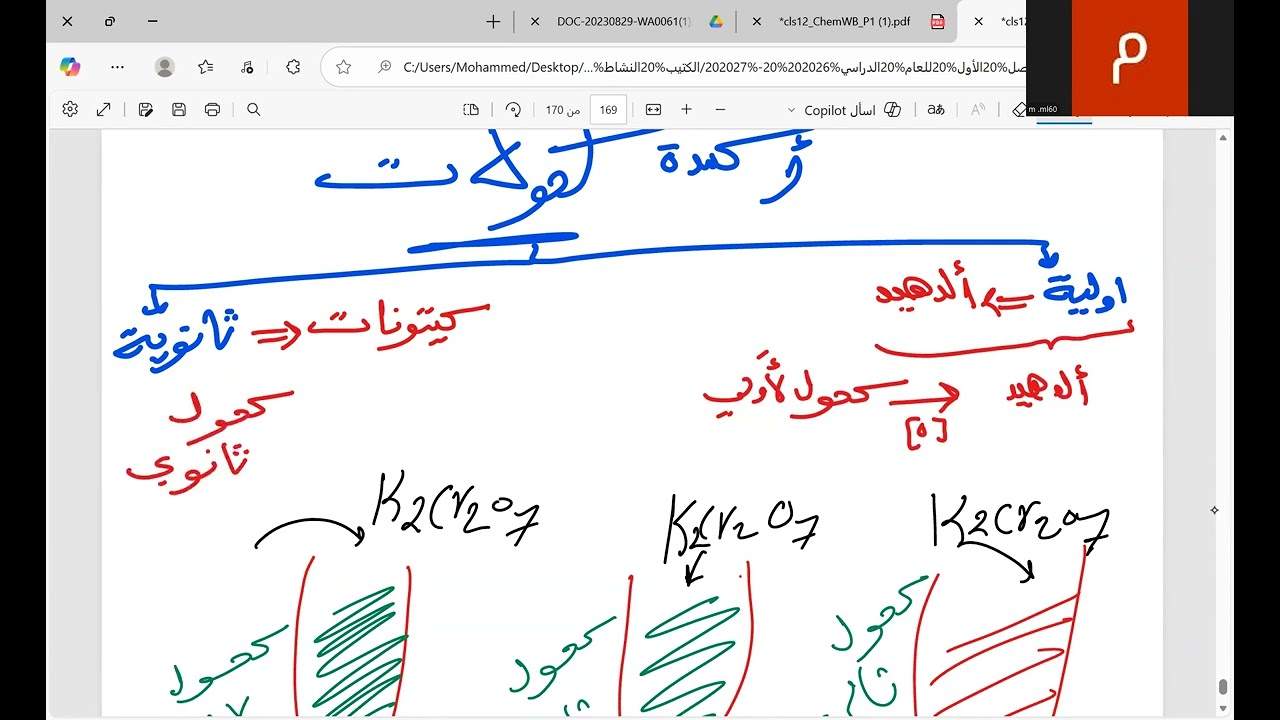1280x720 pixels.
Task: Open the Extensions puzzle icon
Action: (x=293, y=67)
